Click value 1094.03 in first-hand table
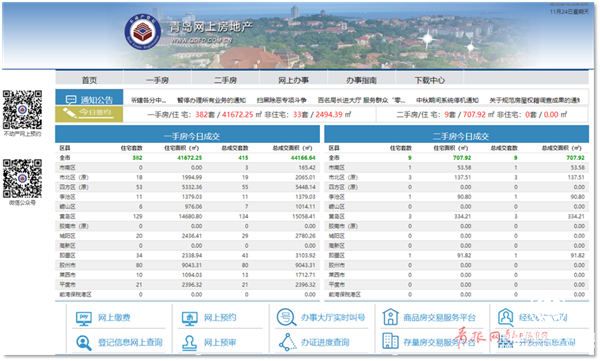The width and height of the screenshot is (600, 361). pos(192,275)
